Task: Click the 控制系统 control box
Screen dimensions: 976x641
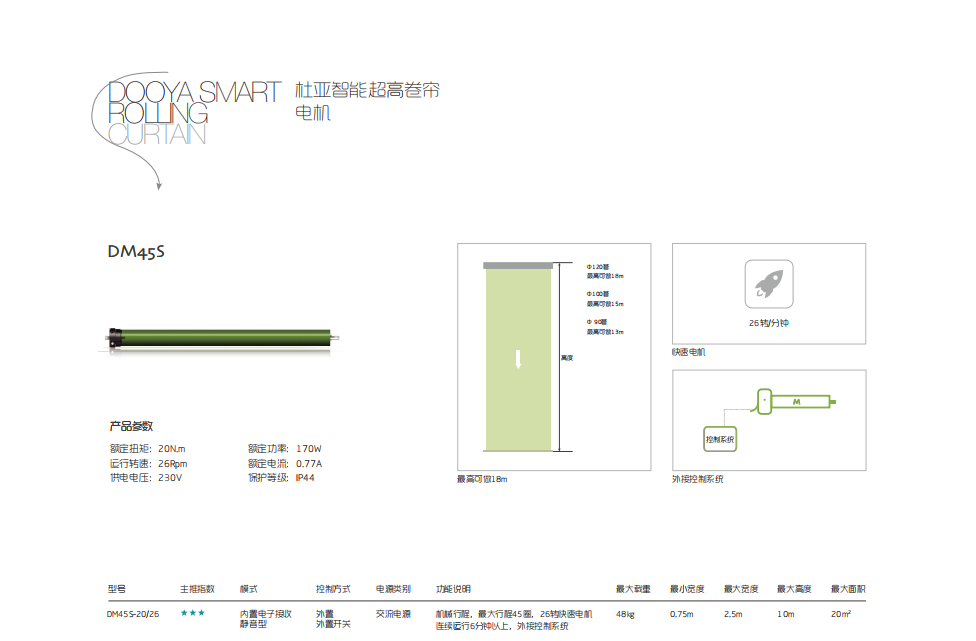Action: tap(720, 439)
